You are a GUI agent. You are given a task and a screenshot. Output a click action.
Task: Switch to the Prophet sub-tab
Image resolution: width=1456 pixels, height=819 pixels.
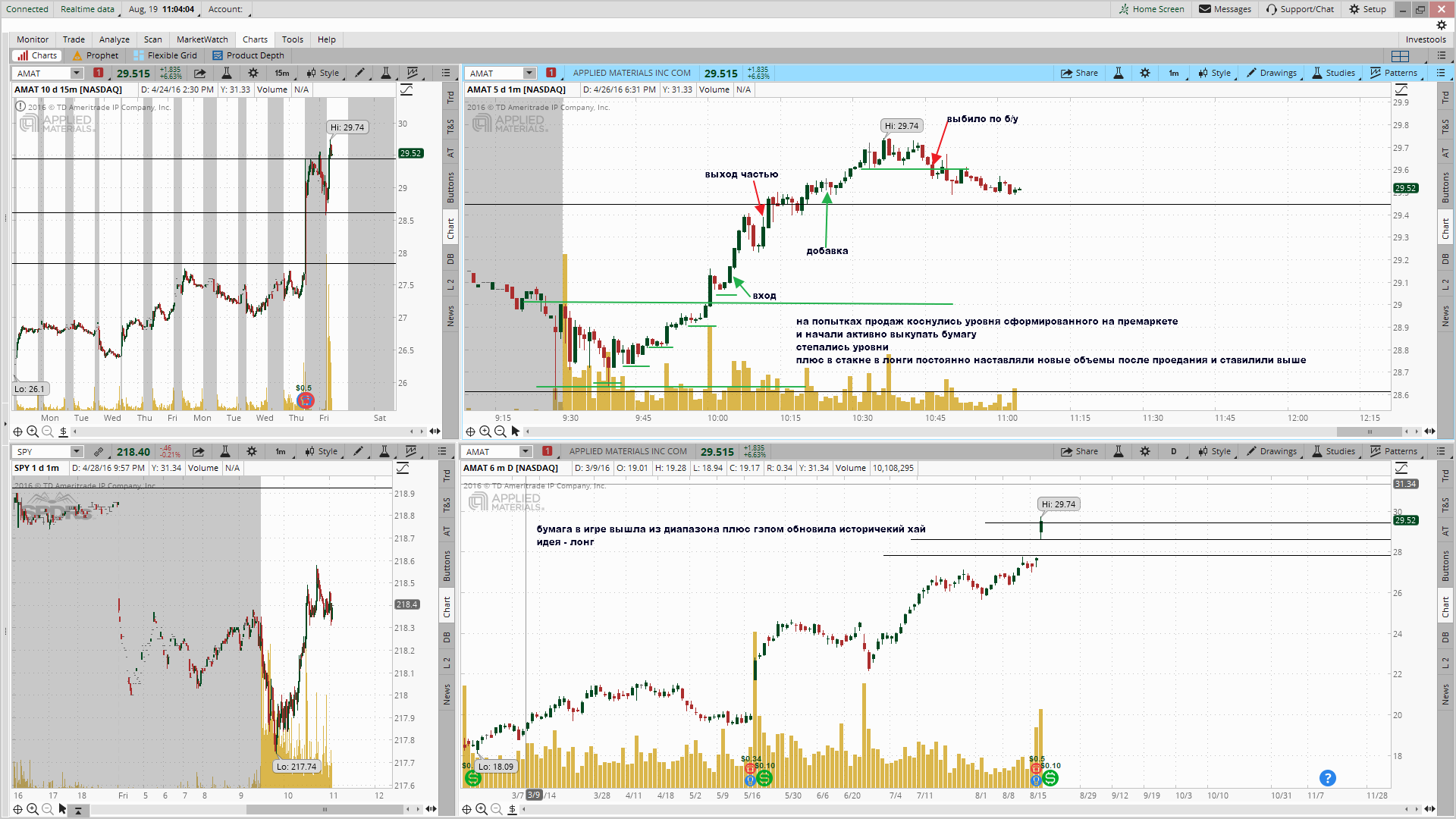click(x=96, y=55)
